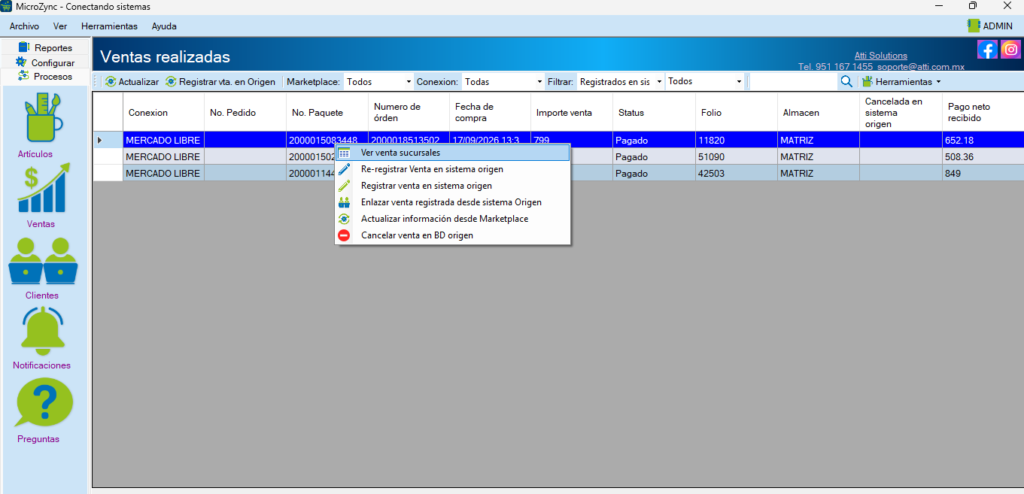
Task: Click the Enlazar venta binoculars icon
Action: [344, 202]
